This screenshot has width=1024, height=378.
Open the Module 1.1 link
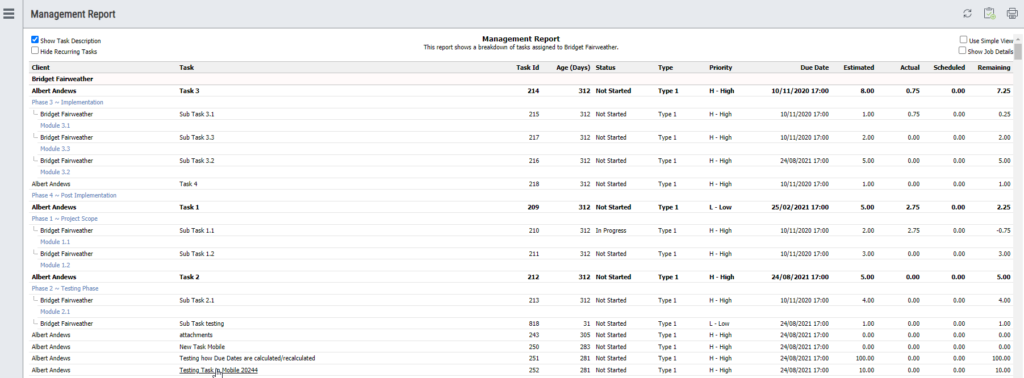click(x=55, y=242)
